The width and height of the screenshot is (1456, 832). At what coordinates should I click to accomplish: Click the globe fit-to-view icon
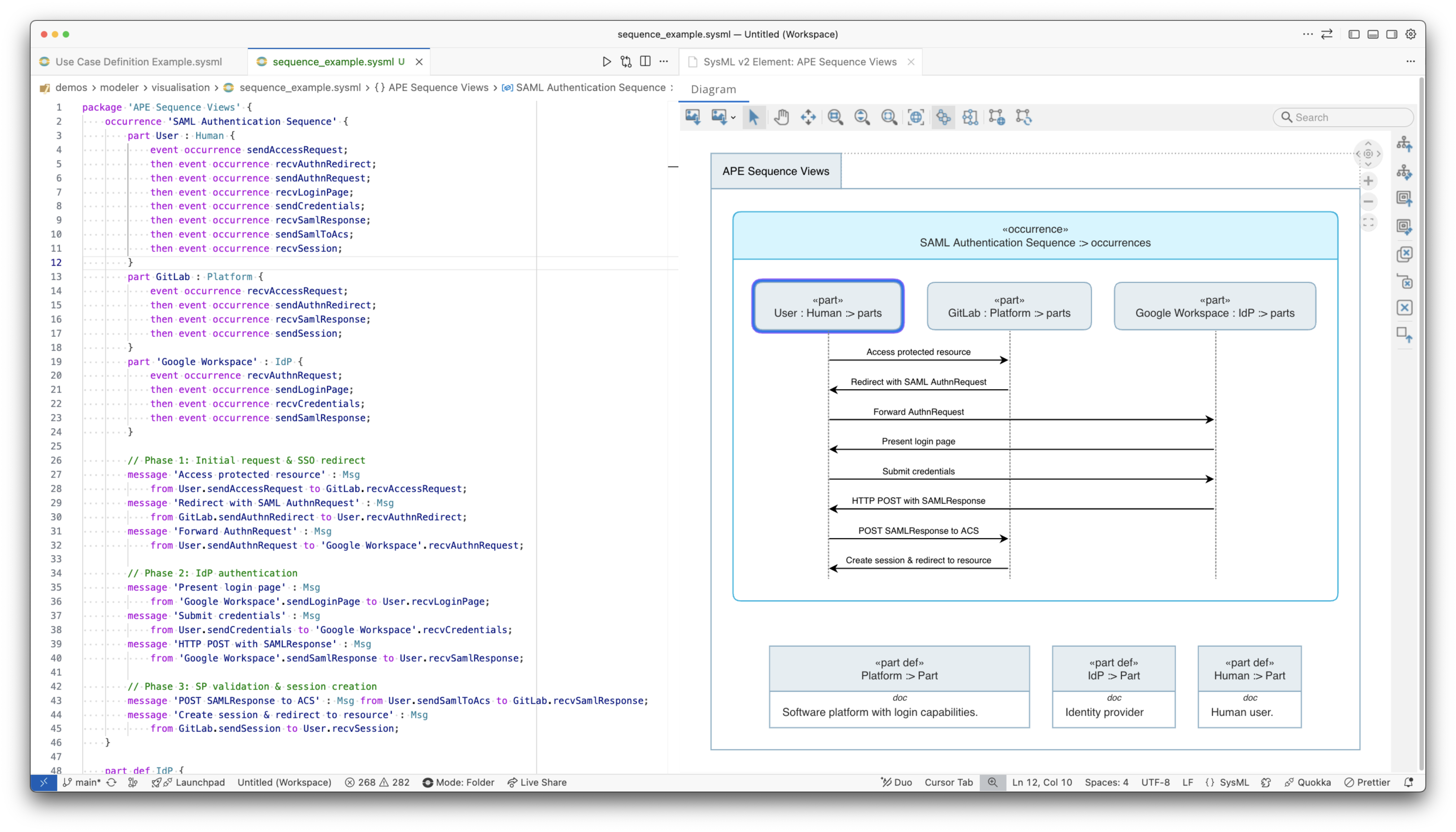click(916, 117)
